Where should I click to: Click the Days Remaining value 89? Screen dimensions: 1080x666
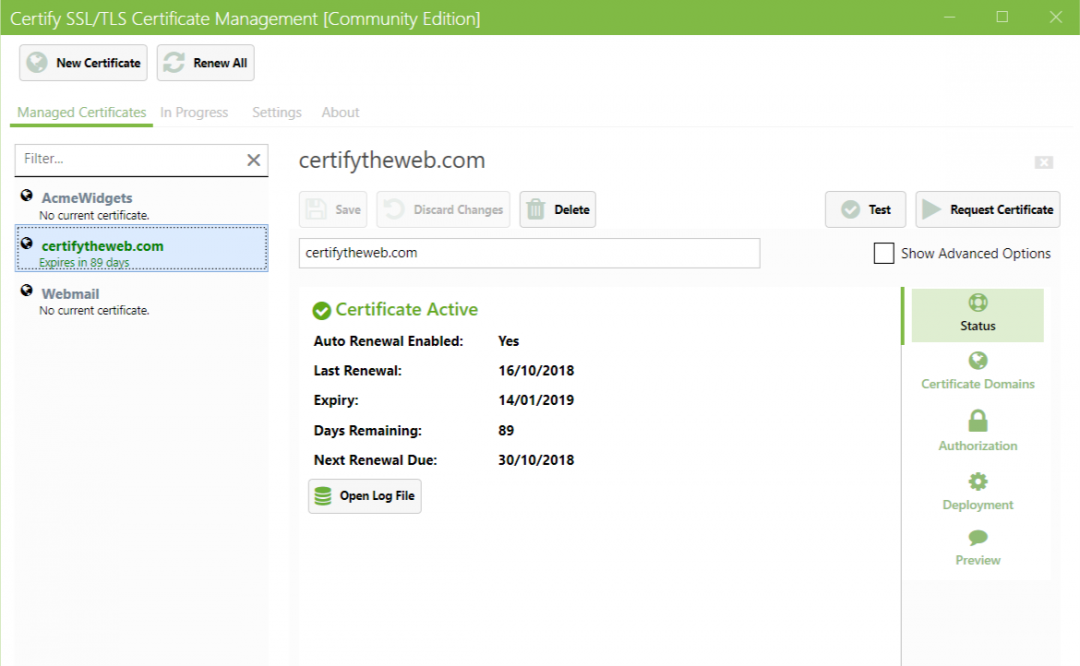point(506,430)
